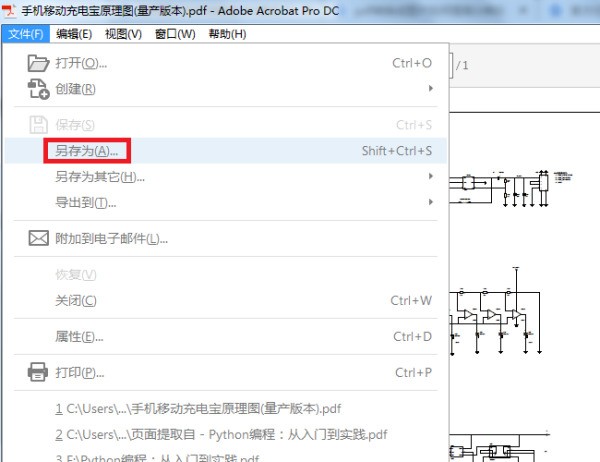
Task: Select 导出到(T)... menu entry
Action: tap(226, 202)
